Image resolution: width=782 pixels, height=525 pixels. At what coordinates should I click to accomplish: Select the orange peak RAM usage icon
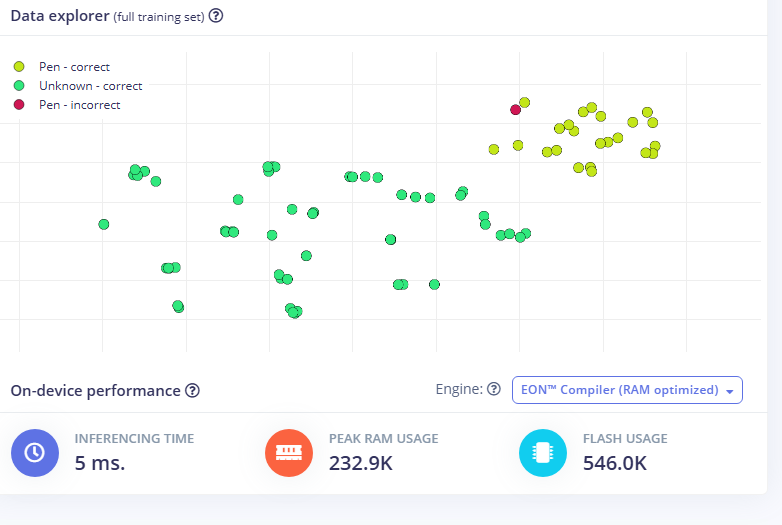coord(289,453)
